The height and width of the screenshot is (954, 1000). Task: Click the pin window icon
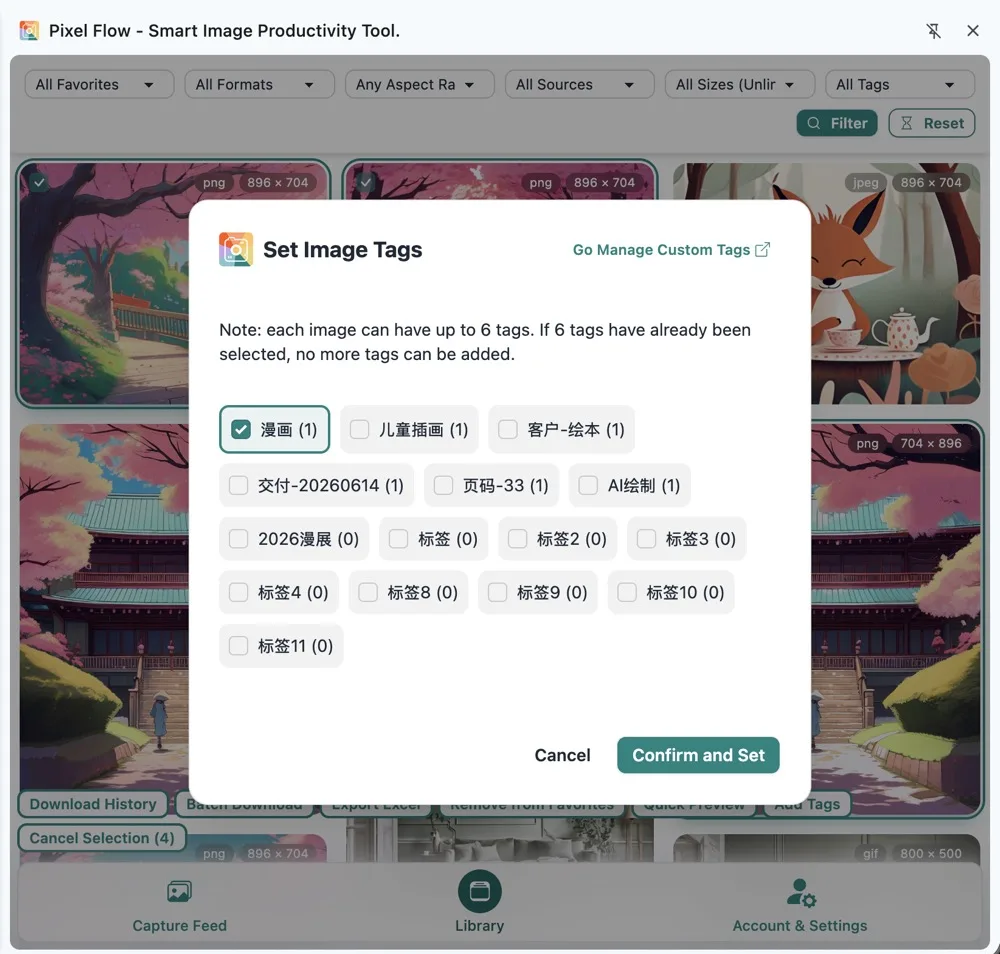click(x=934, y=31)
